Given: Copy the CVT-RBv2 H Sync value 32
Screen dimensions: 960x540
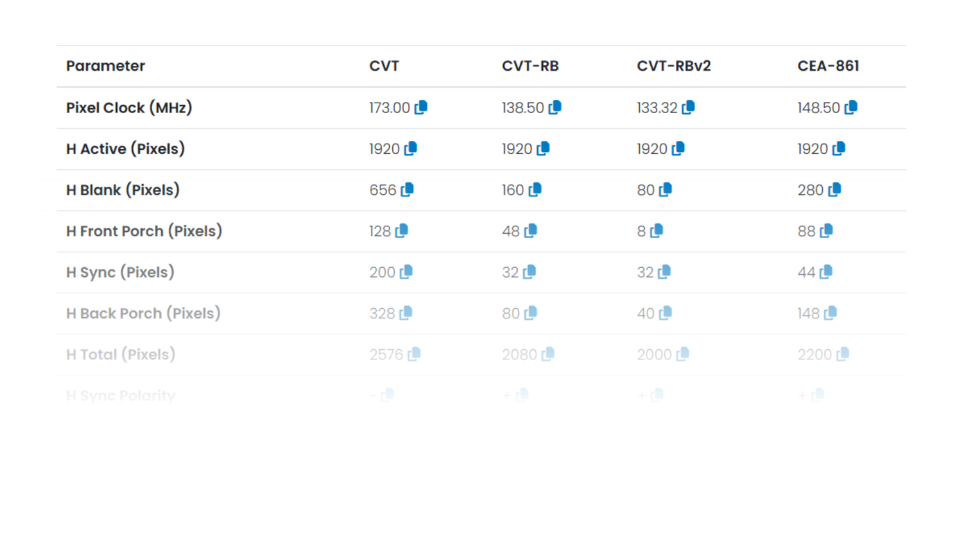Looking at the screenshot, I should coord(664,271).
